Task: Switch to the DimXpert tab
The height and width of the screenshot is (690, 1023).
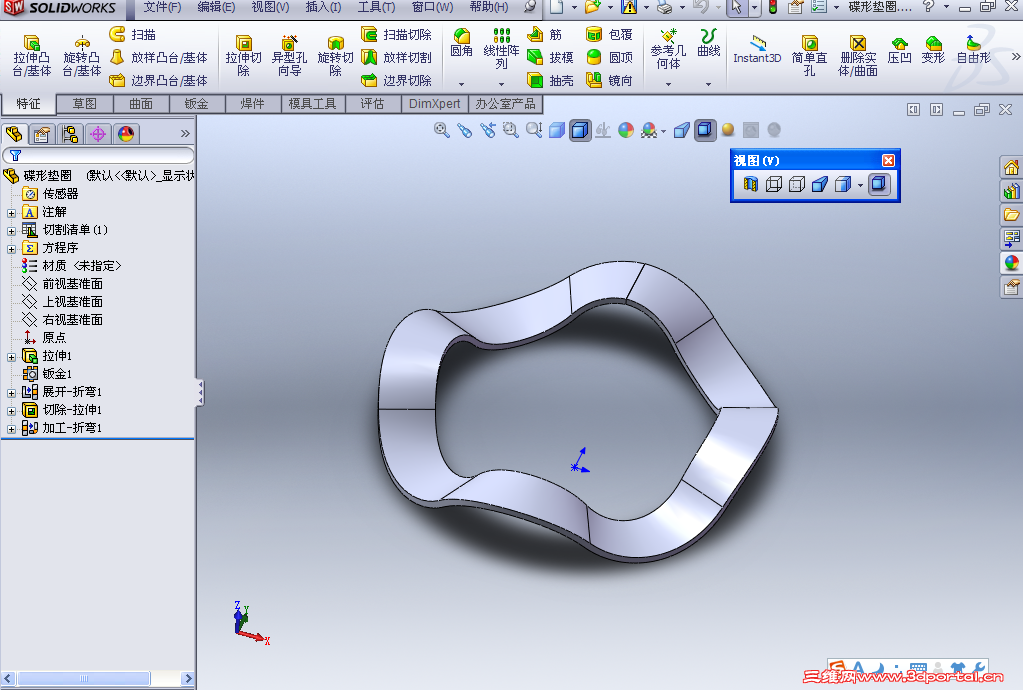Action: [435, 104]
